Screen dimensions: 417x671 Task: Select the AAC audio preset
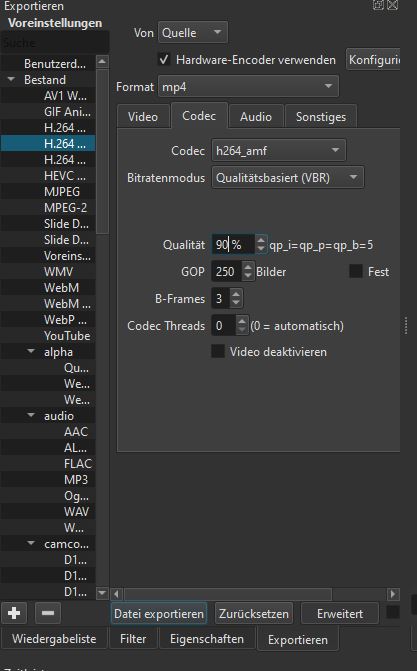[48, 432]
